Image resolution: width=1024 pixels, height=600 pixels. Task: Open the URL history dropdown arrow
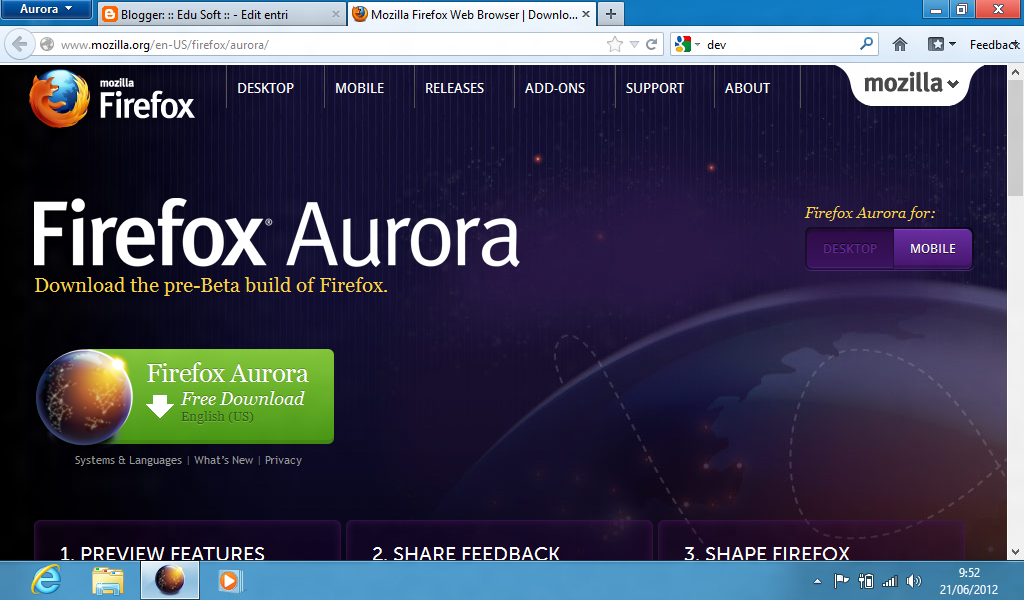coord(634,44)
